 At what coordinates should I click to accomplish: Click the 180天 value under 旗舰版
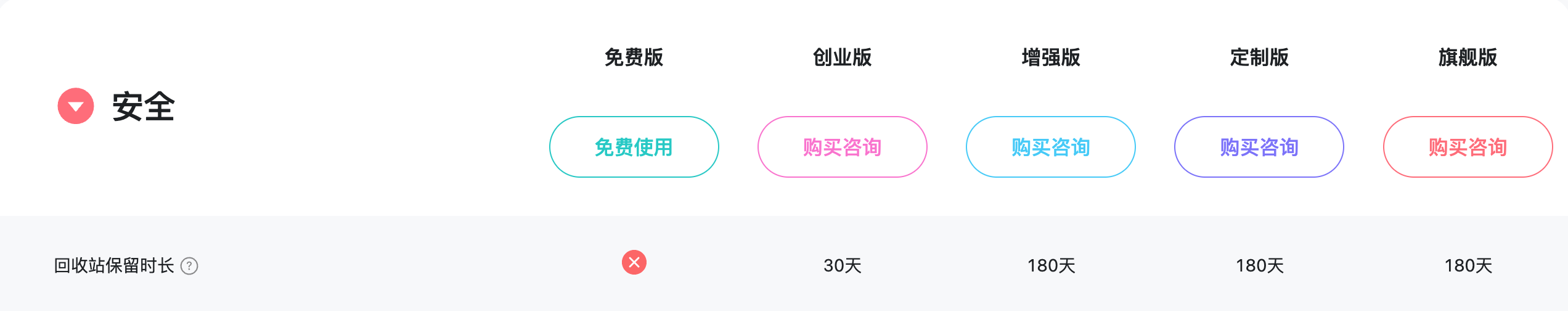1468,266
